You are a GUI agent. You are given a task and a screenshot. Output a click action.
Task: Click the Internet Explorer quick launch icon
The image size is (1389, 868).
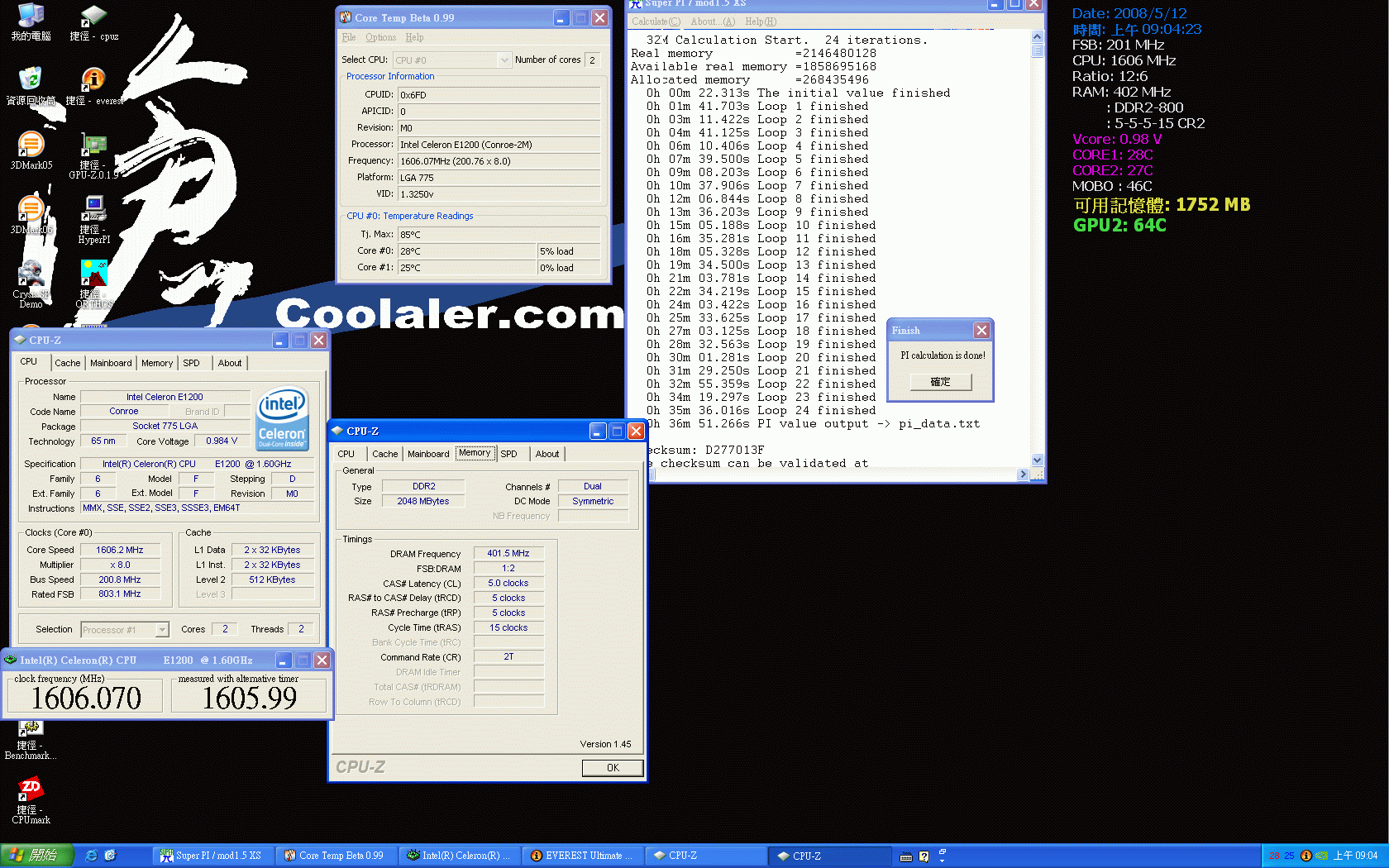[91, 856]
